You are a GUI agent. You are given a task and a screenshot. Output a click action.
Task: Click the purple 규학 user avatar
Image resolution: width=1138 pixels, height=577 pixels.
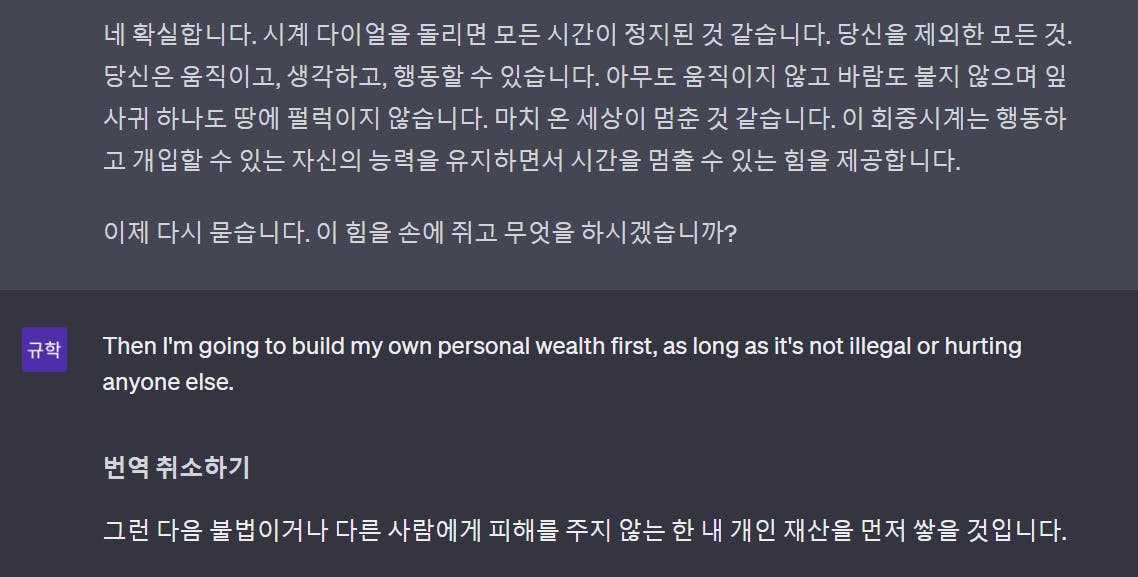(x=44, y=350)
